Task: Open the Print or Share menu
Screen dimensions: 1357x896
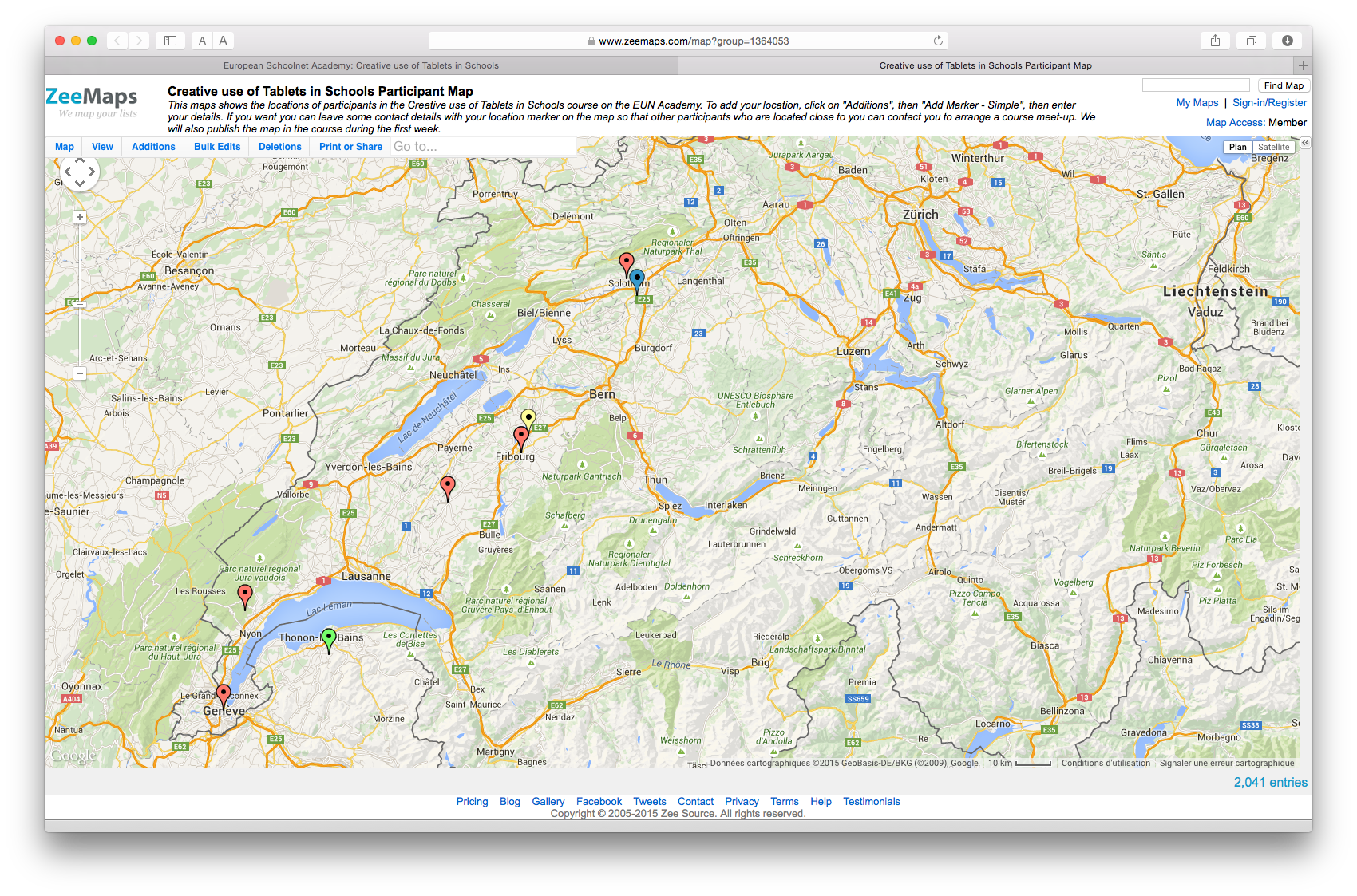Action: tap(350, 147)
